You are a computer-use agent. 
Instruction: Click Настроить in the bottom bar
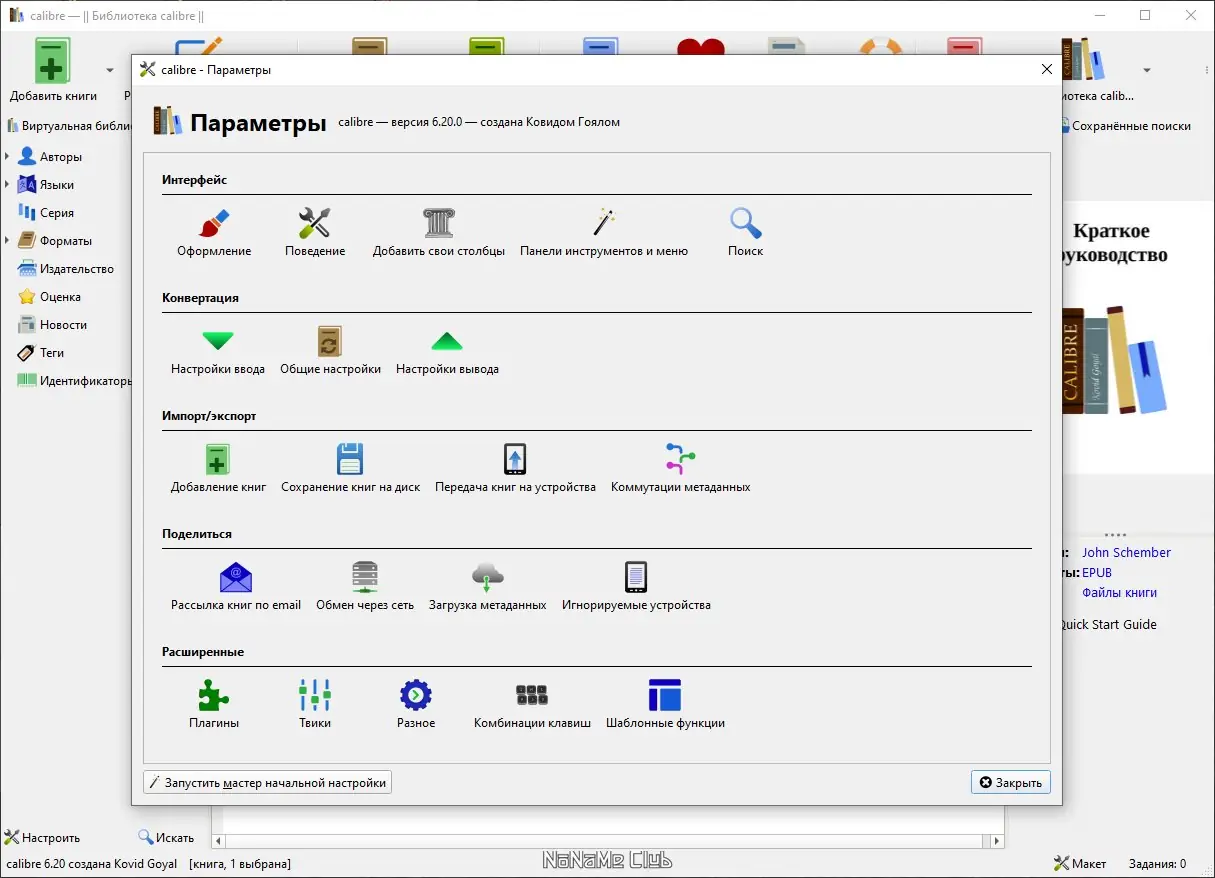click(42, 838)
